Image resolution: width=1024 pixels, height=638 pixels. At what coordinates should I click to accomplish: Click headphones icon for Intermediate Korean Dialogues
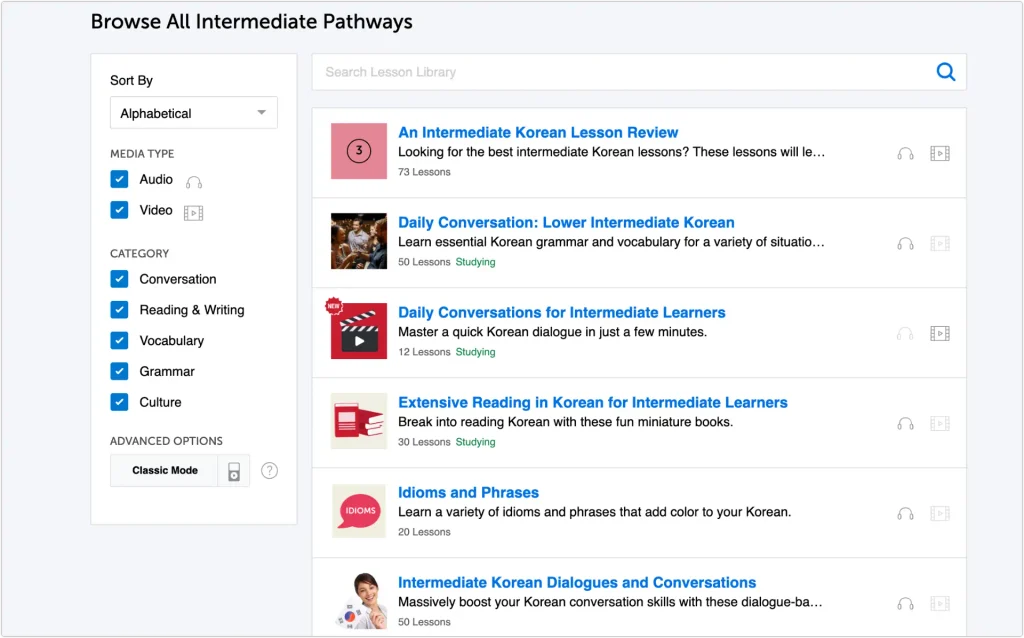tap(905, 605)
